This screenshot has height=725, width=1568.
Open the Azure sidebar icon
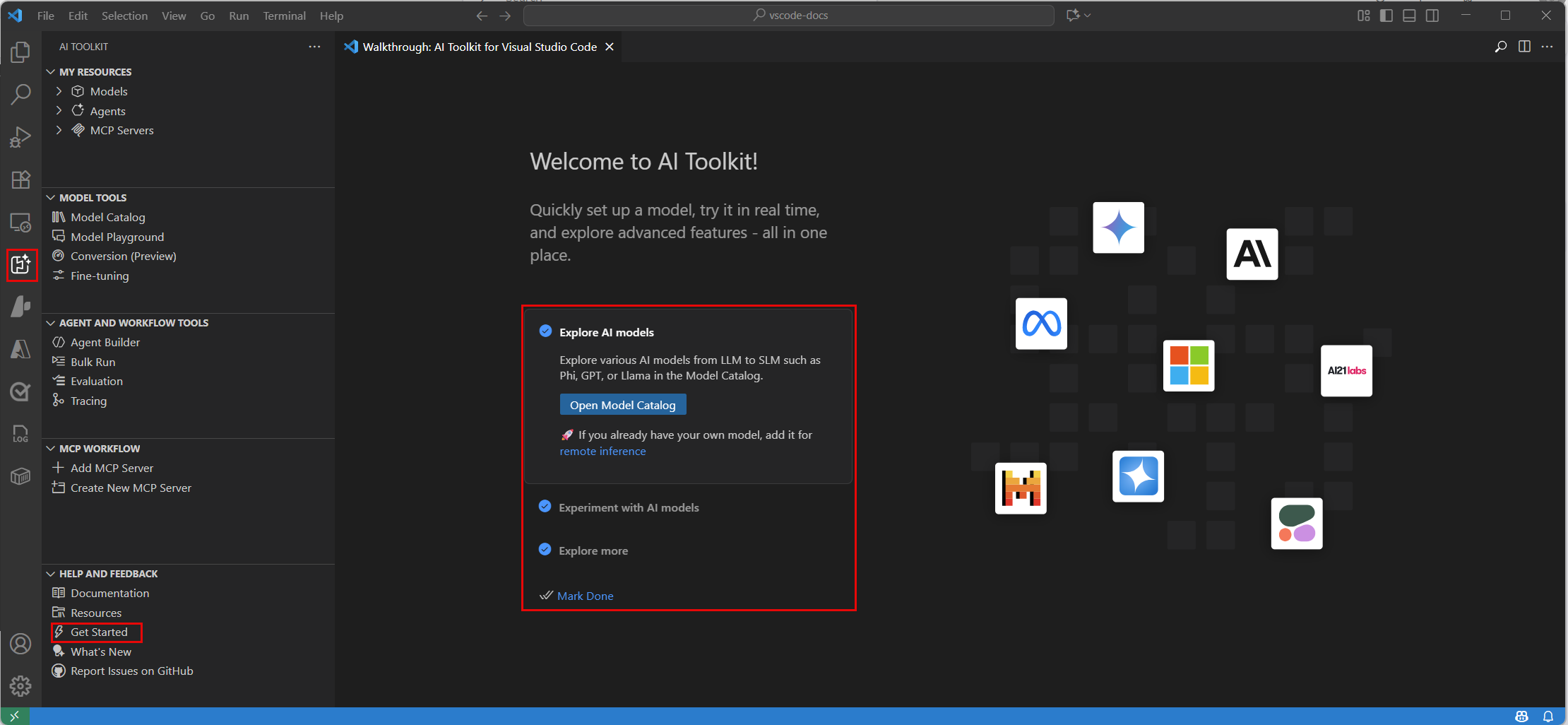point(21,349)
